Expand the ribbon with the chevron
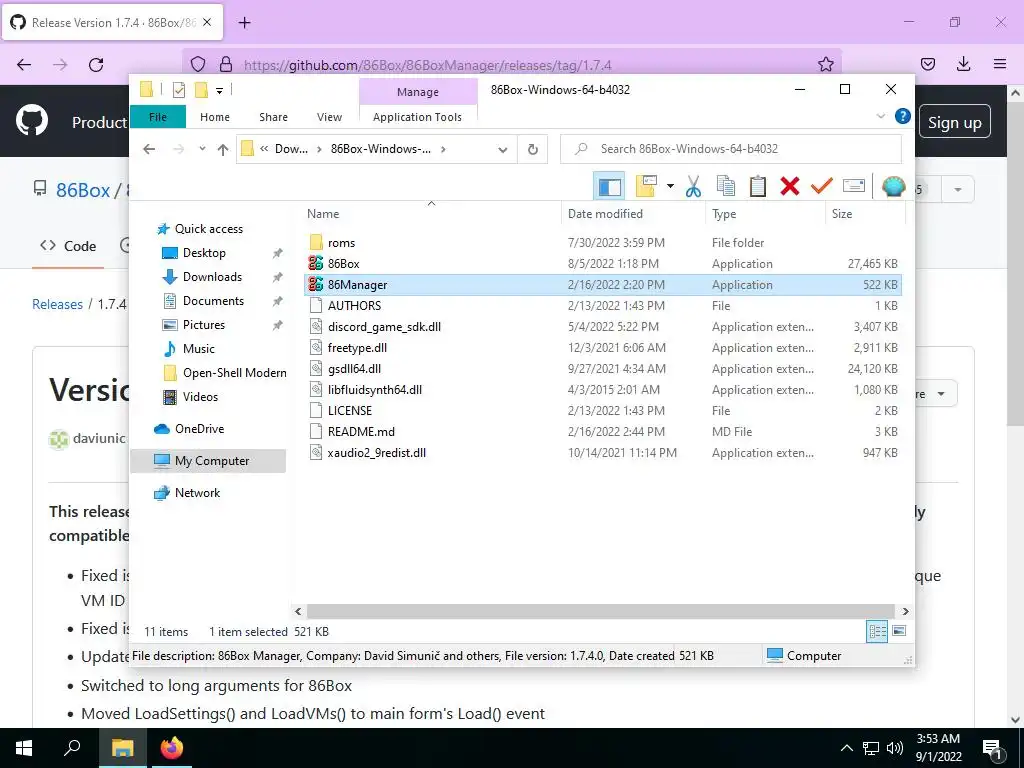 pos(880,116)
